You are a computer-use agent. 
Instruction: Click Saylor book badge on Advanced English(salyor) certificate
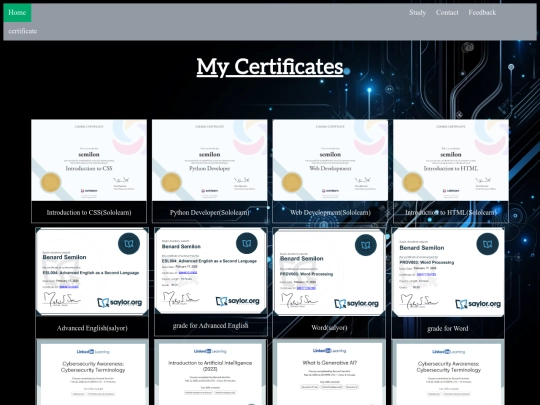(129, 243)
